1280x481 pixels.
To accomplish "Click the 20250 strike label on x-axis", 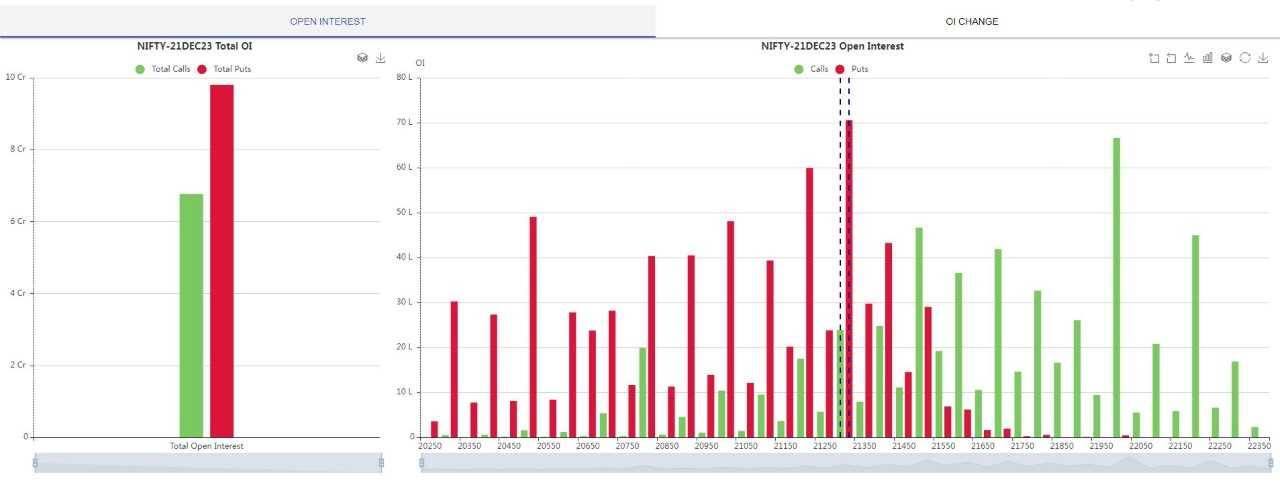I will click(430, 446).
